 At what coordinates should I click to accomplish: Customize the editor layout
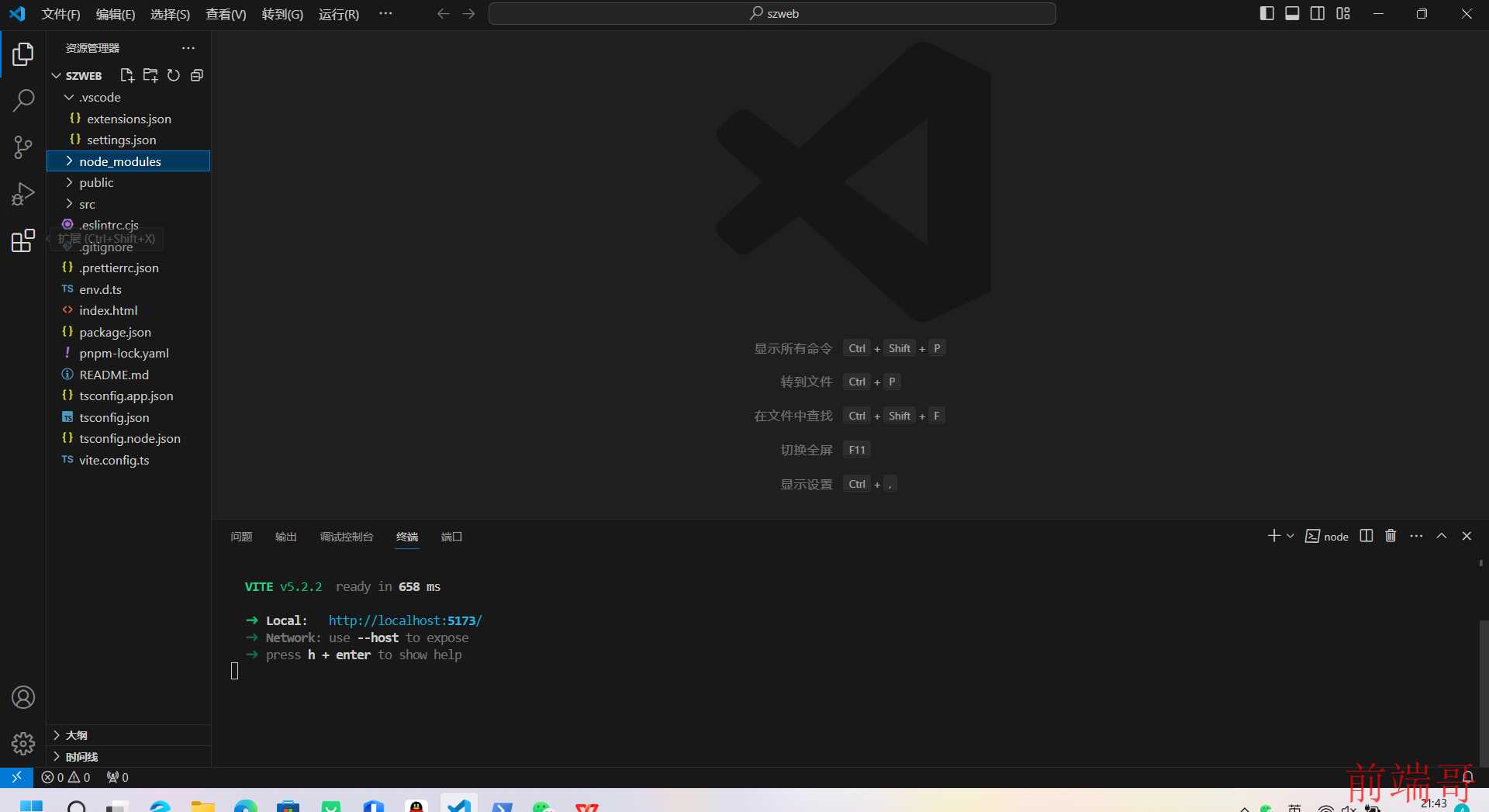1343,14
